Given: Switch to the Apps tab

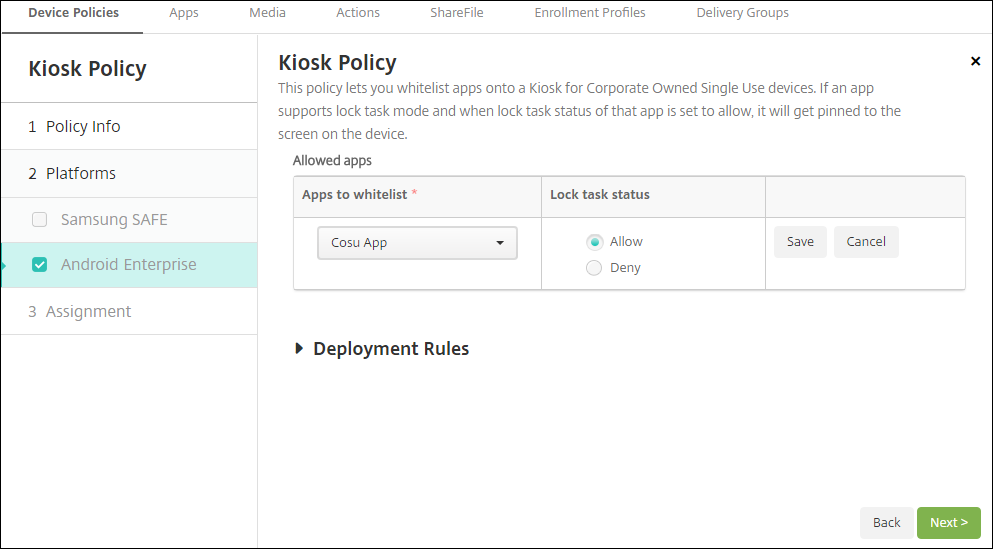Looking at the screenshot, I should (184, 13).
